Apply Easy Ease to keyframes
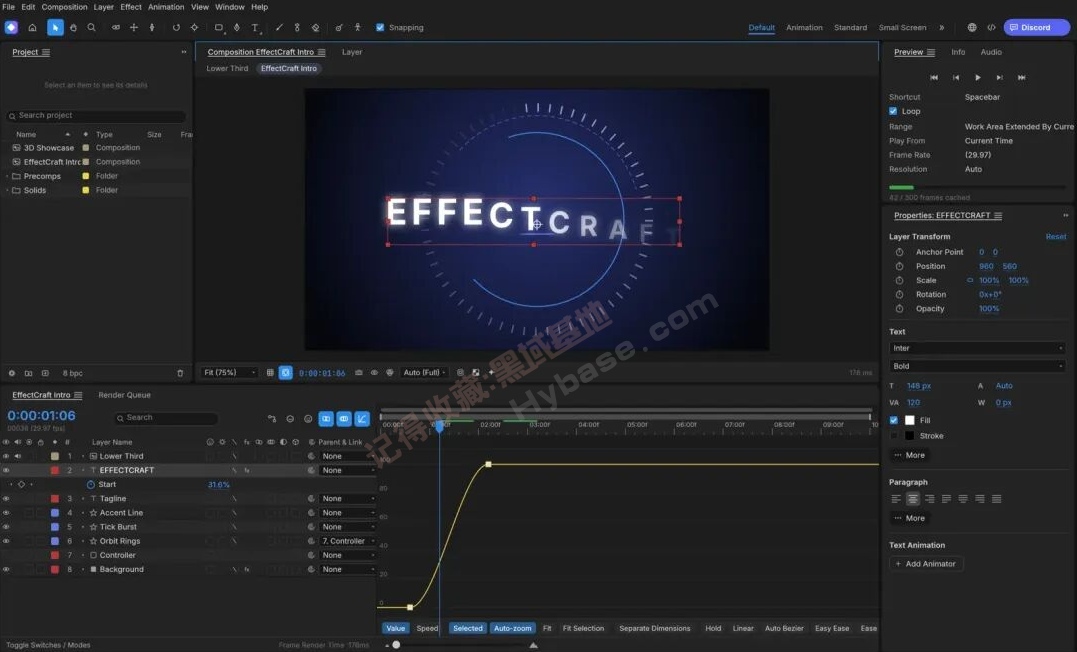 click(x=832, y=629)
